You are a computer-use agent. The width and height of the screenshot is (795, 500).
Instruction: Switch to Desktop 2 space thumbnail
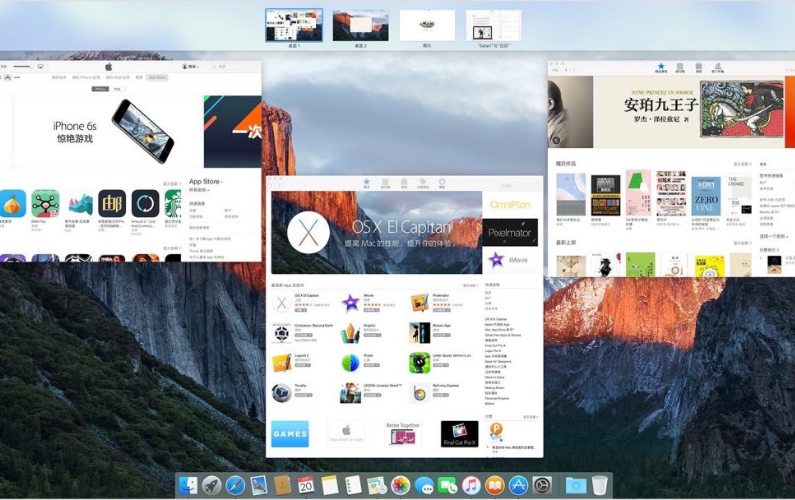360,25
